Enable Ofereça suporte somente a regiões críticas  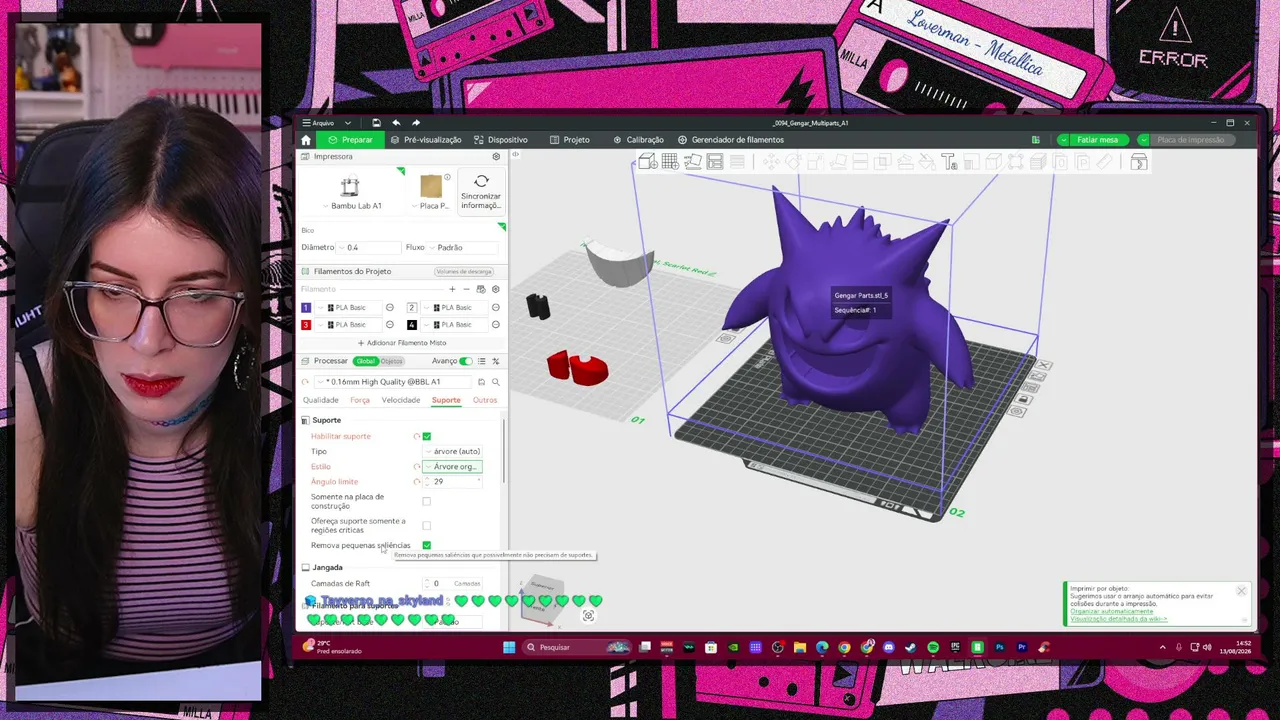(x=427, y=525)
